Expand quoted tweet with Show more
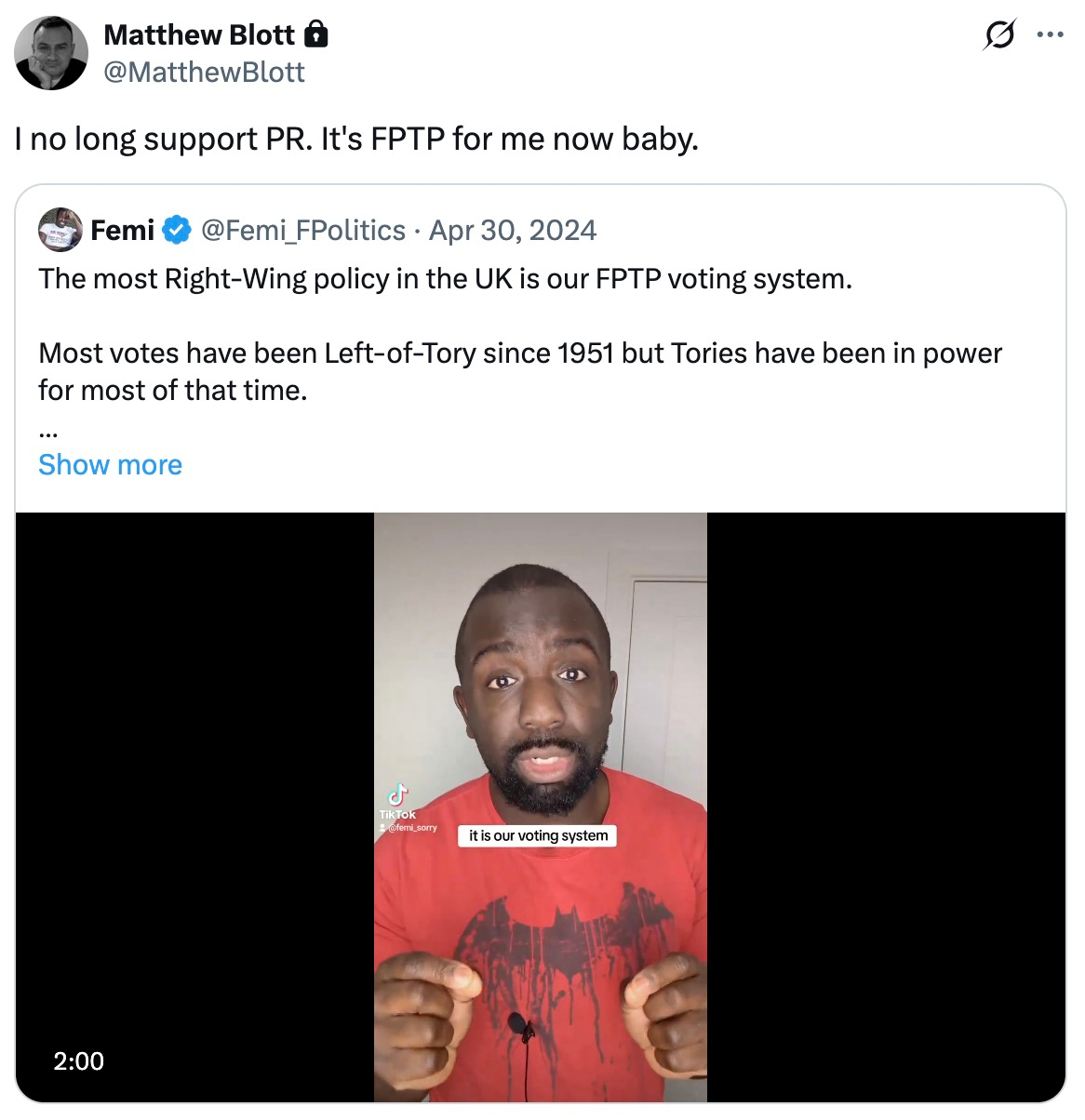This screenshot has height=1120, width=1085. pyautogui.click(x=110, y=464)
